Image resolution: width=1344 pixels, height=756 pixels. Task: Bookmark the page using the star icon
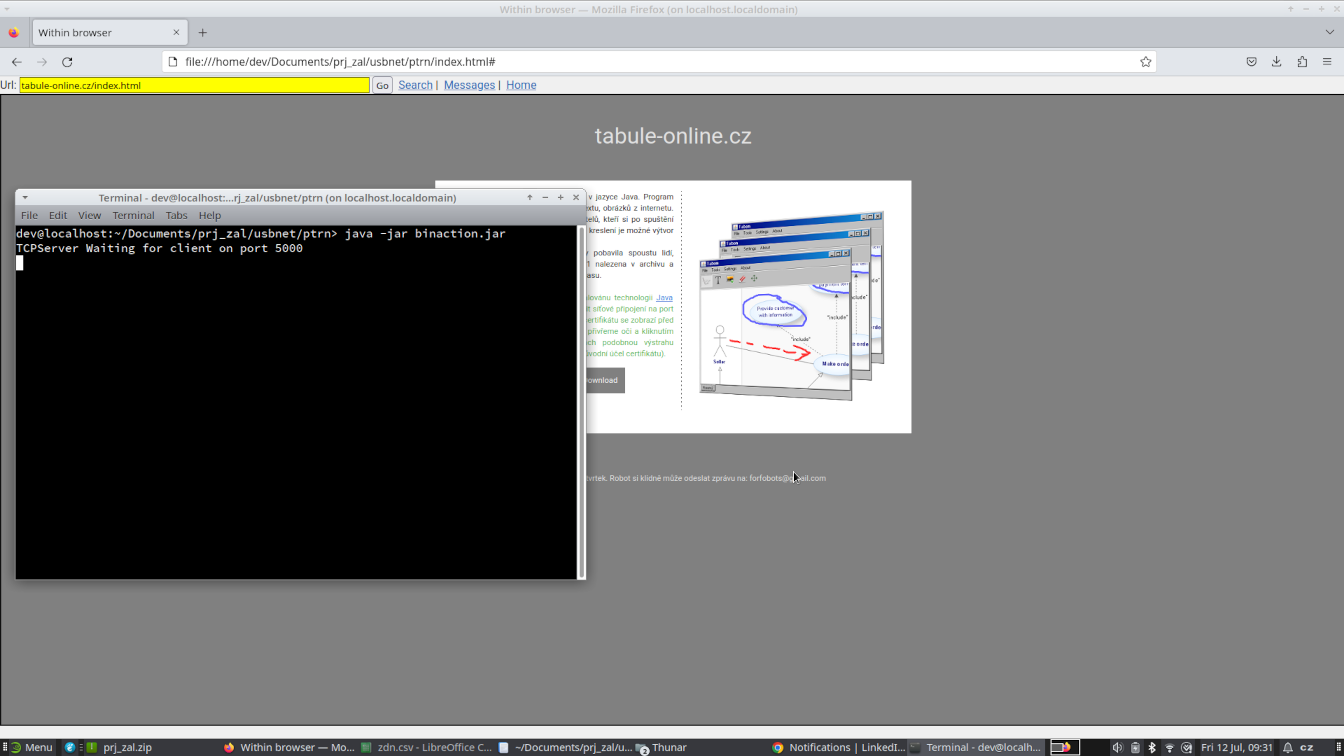(x=1145, y=61)
